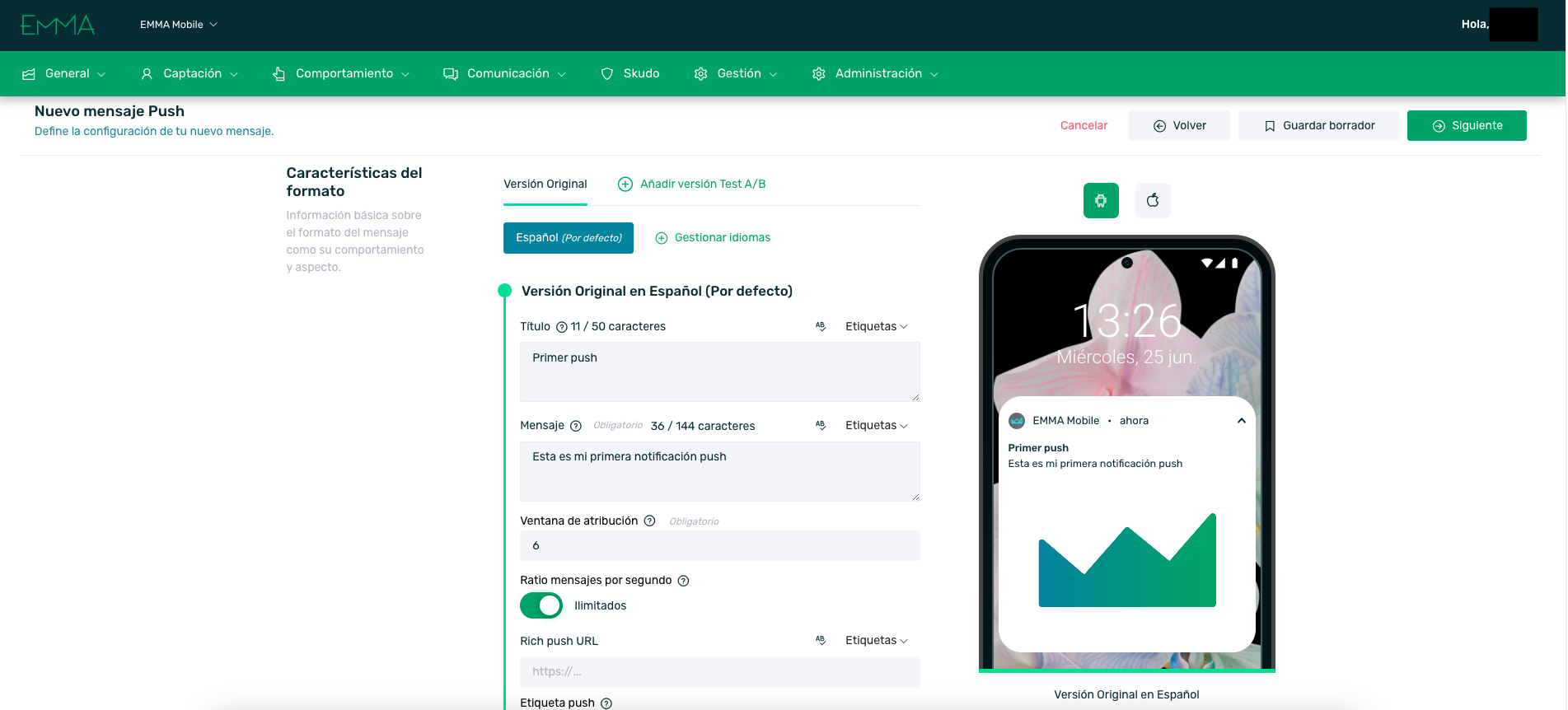Click the Volver back arrow icon
The width and height of the screenshot is (1568, 710).
1159,126
